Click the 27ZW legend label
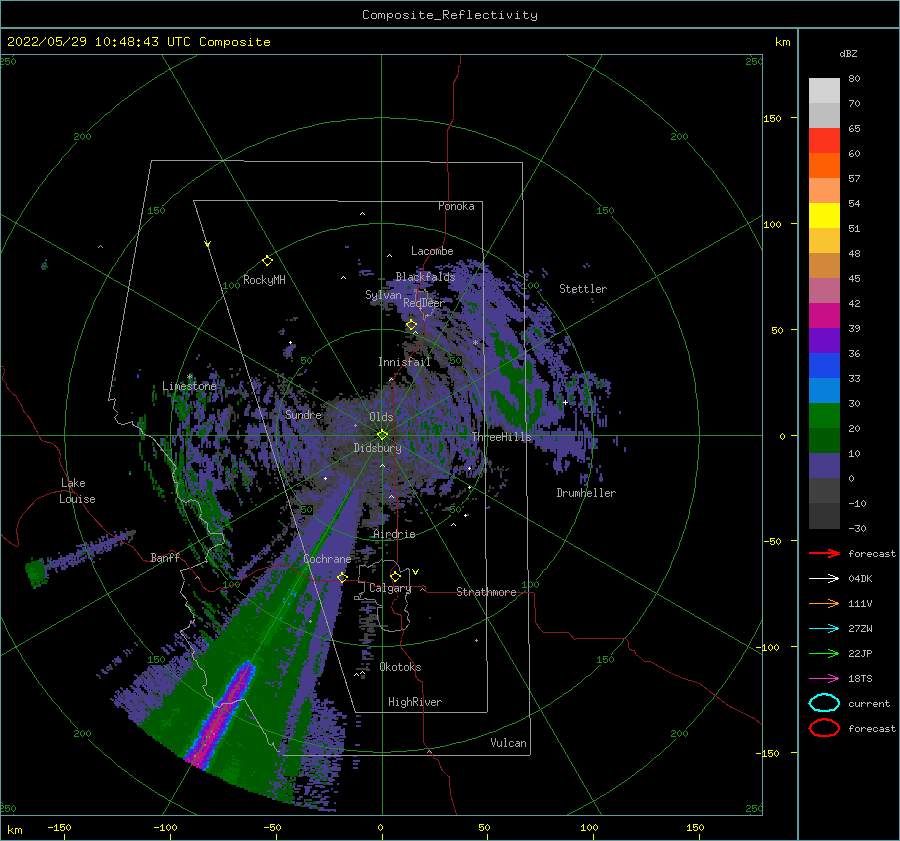The height and width of the screenshot is (841, 900). pos(860,629)
